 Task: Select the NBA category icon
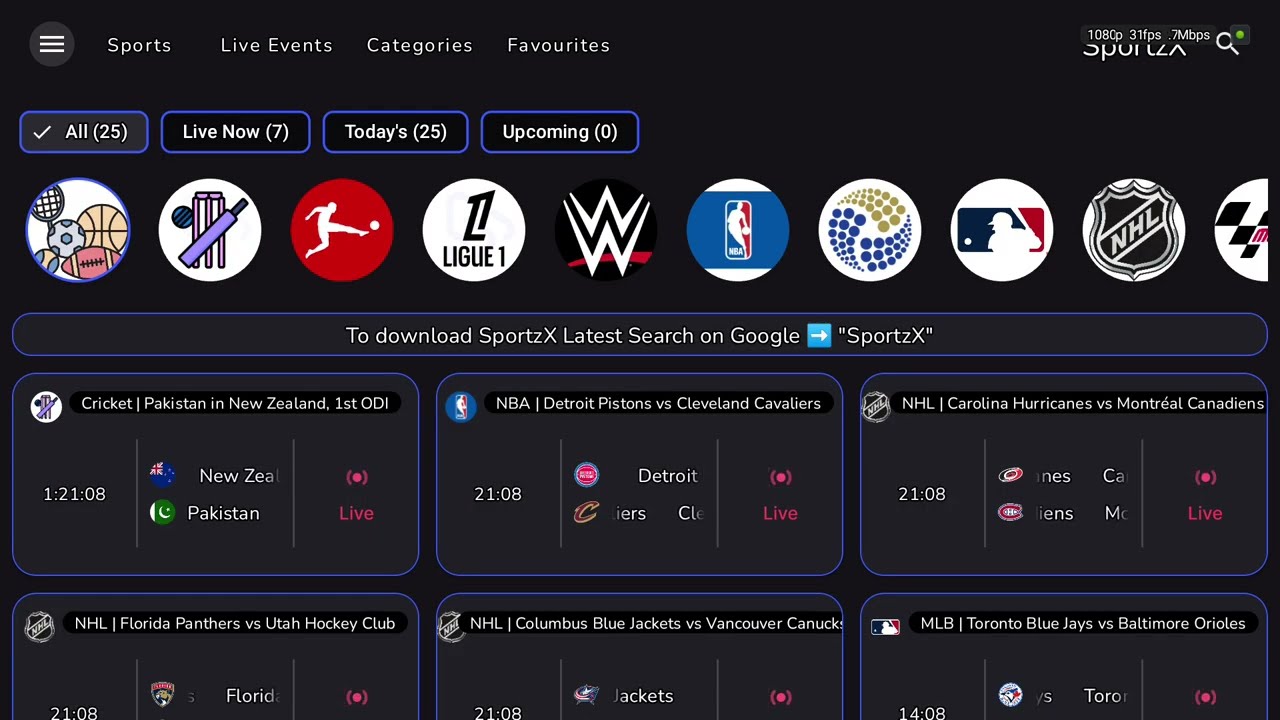pos(738,230)
